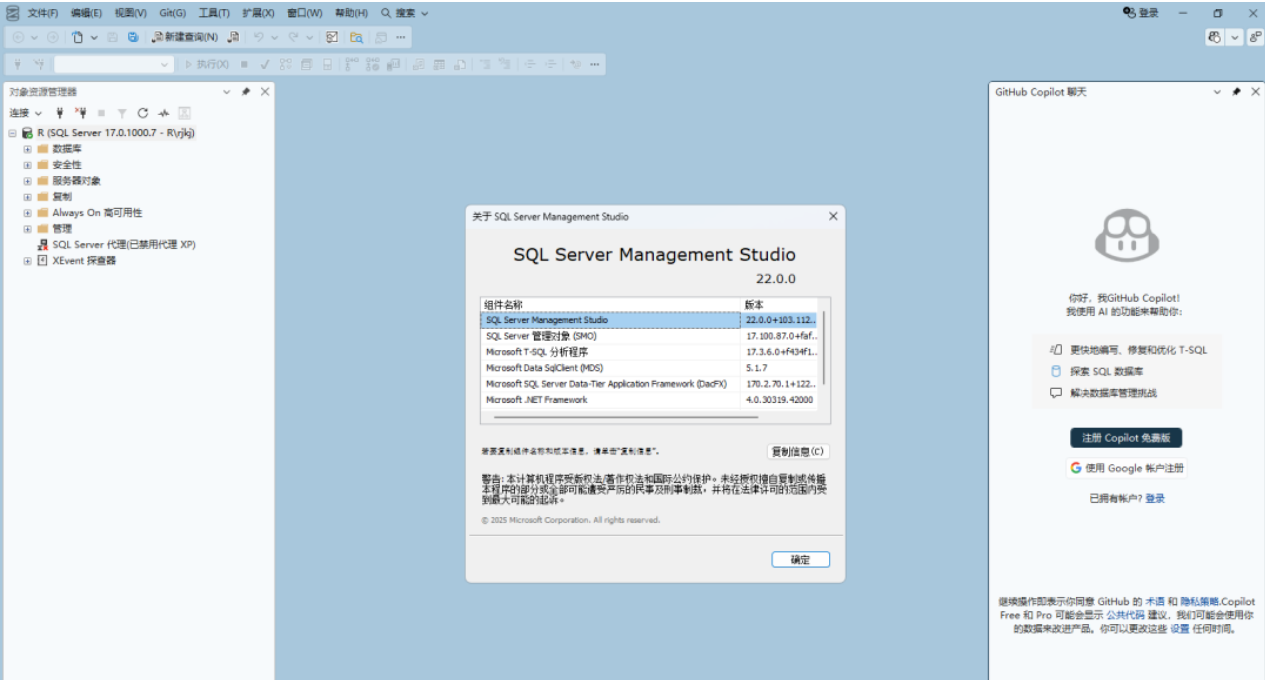Open the dropdown arrow beside the Copilot icon
1265x680 pixels.
[x=1235, y=37]
